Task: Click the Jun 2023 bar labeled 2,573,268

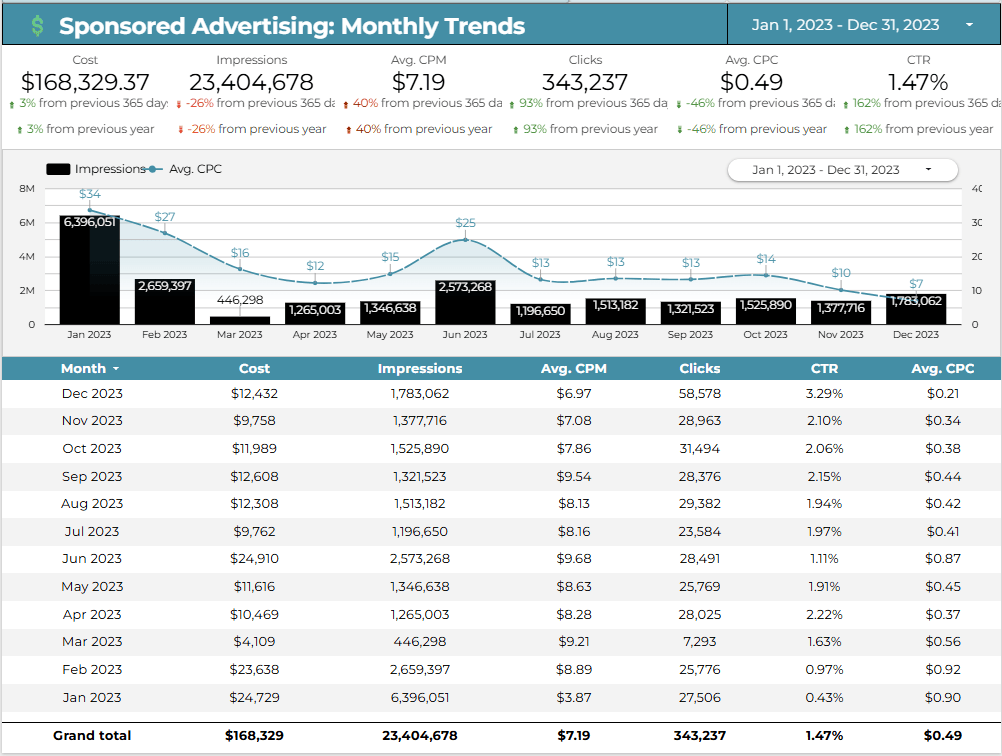Action: click(x=465, y=302)
